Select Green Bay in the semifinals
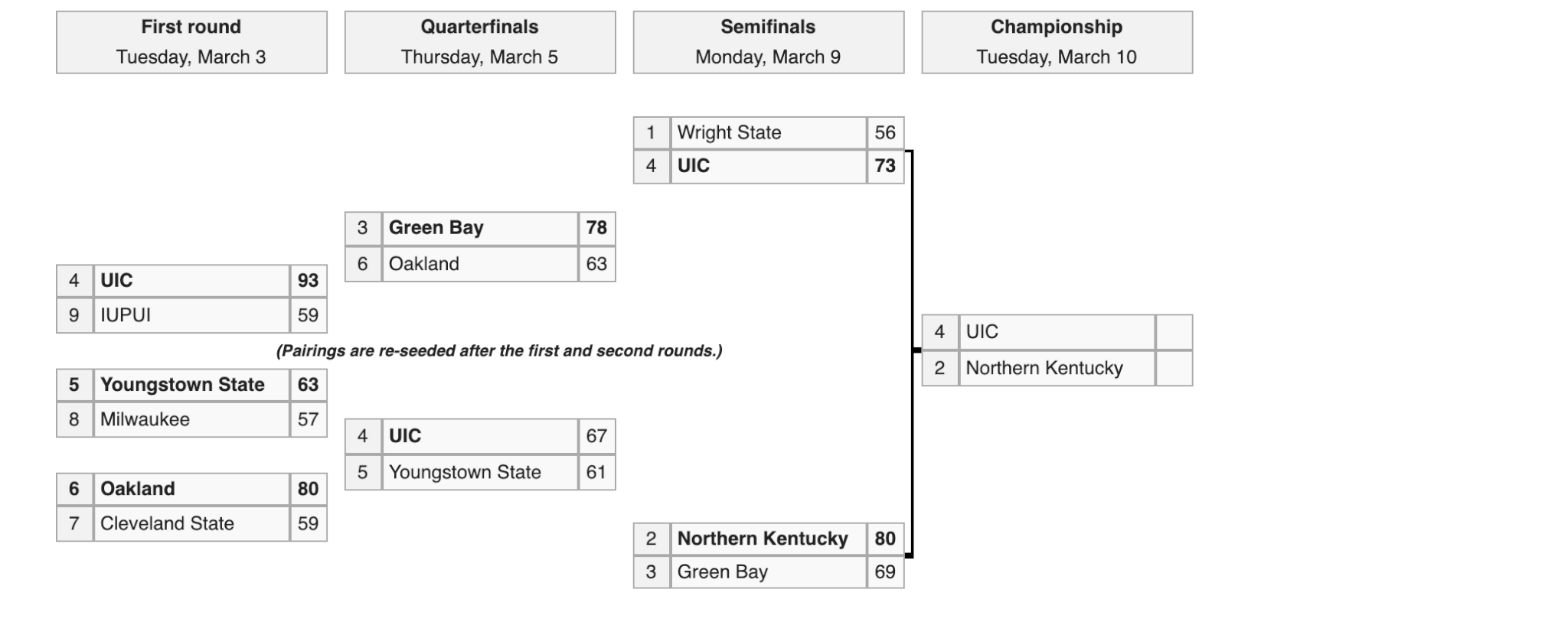 click(x=769, y=572)
